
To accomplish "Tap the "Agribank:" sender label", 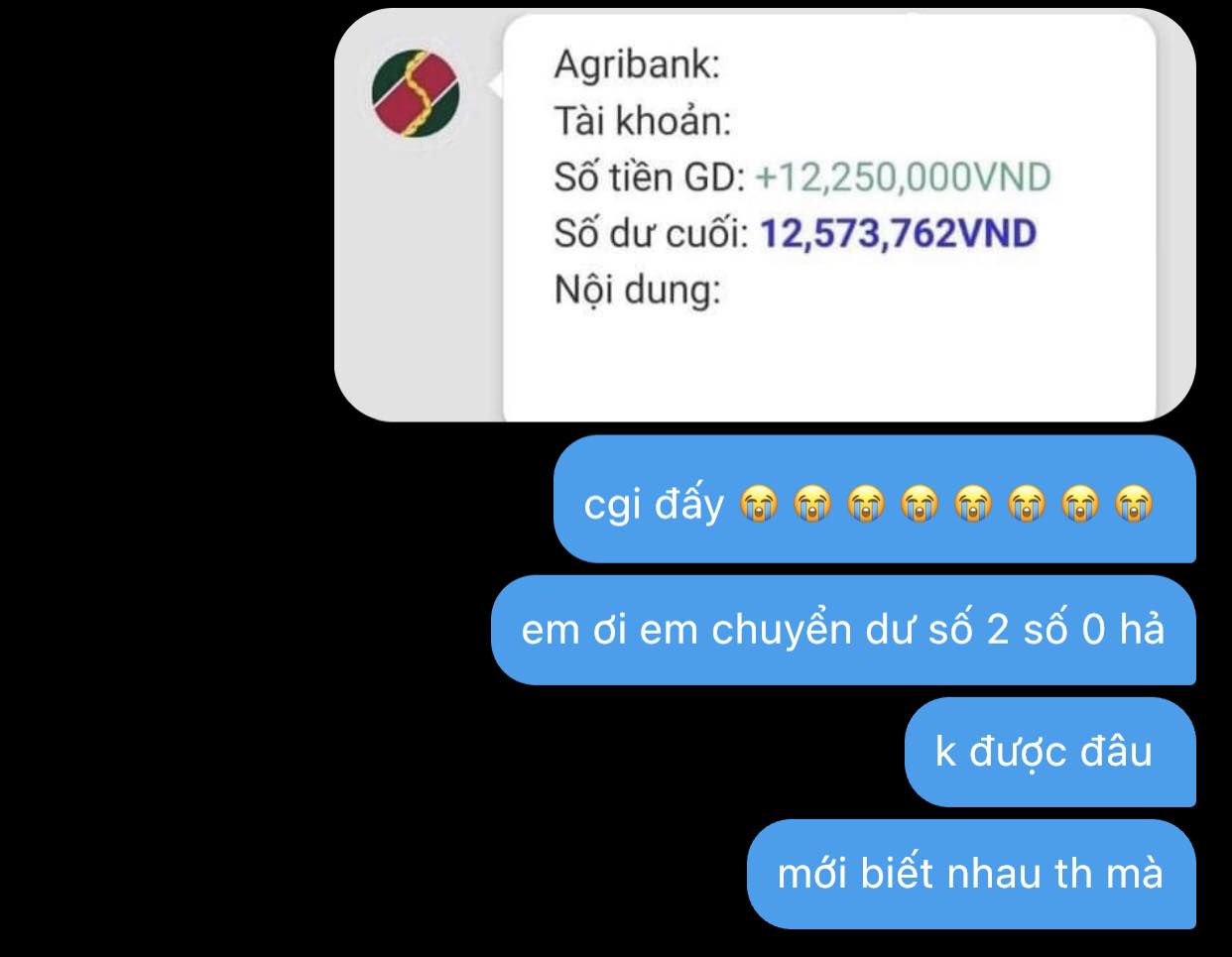I will pyautogui.click(x=637, y=65).
